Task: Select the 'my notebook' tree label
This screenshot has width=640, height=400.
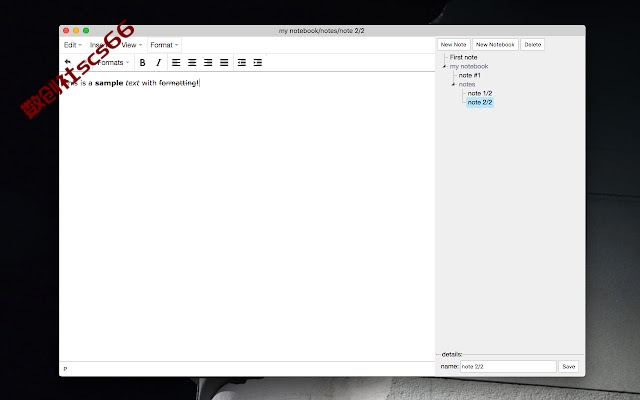Action: coord(469,66)
